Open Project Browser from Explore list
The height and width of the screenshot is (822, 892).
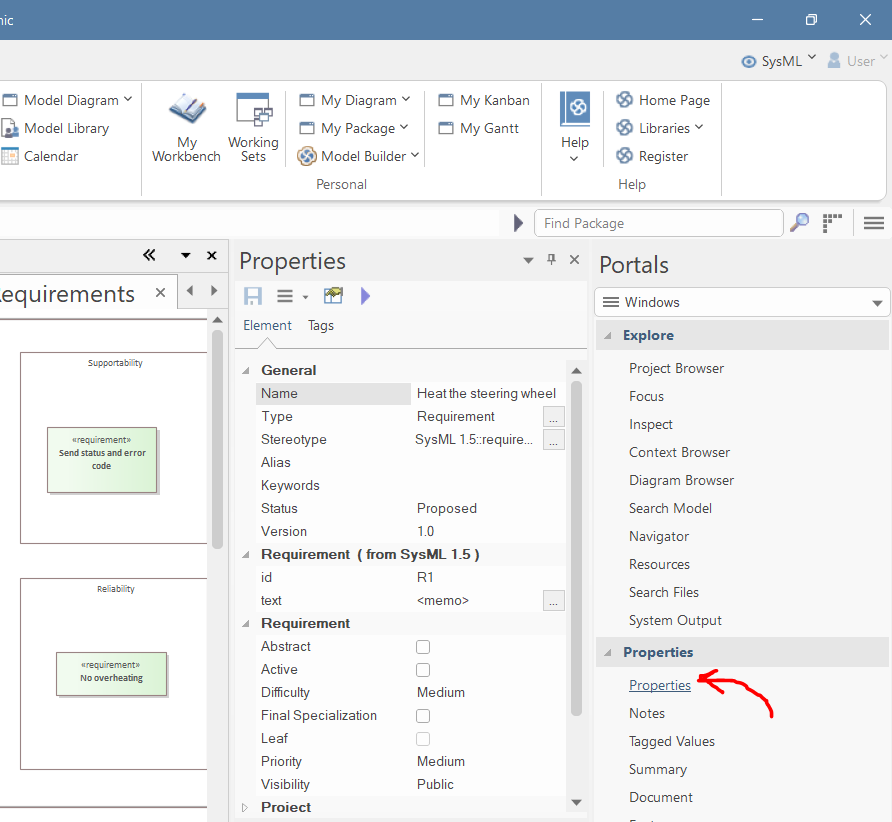(x=676, y=368)
